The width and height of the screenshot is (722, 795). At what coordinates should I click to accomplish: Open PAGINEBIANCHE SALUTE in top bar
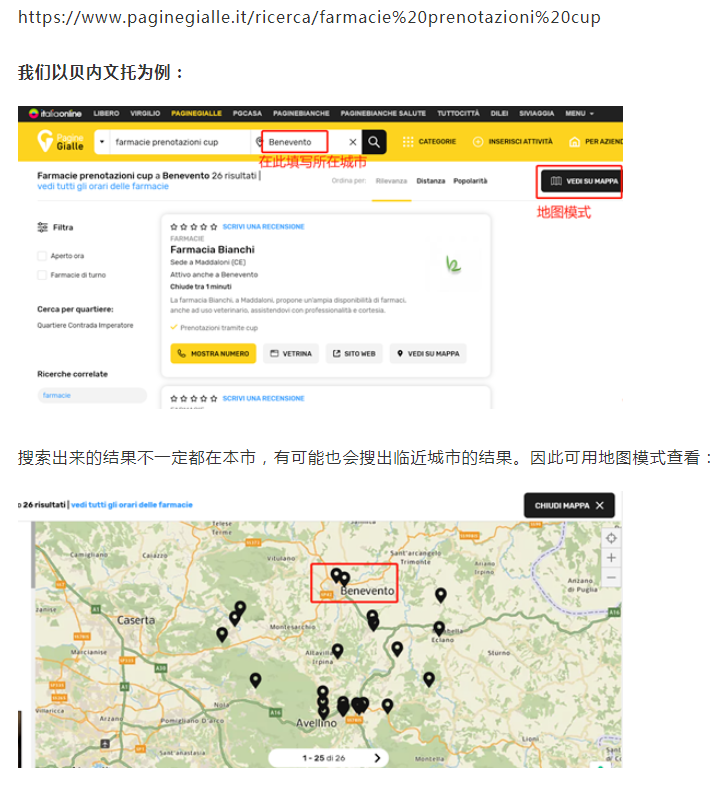click(x=383, y=114)
